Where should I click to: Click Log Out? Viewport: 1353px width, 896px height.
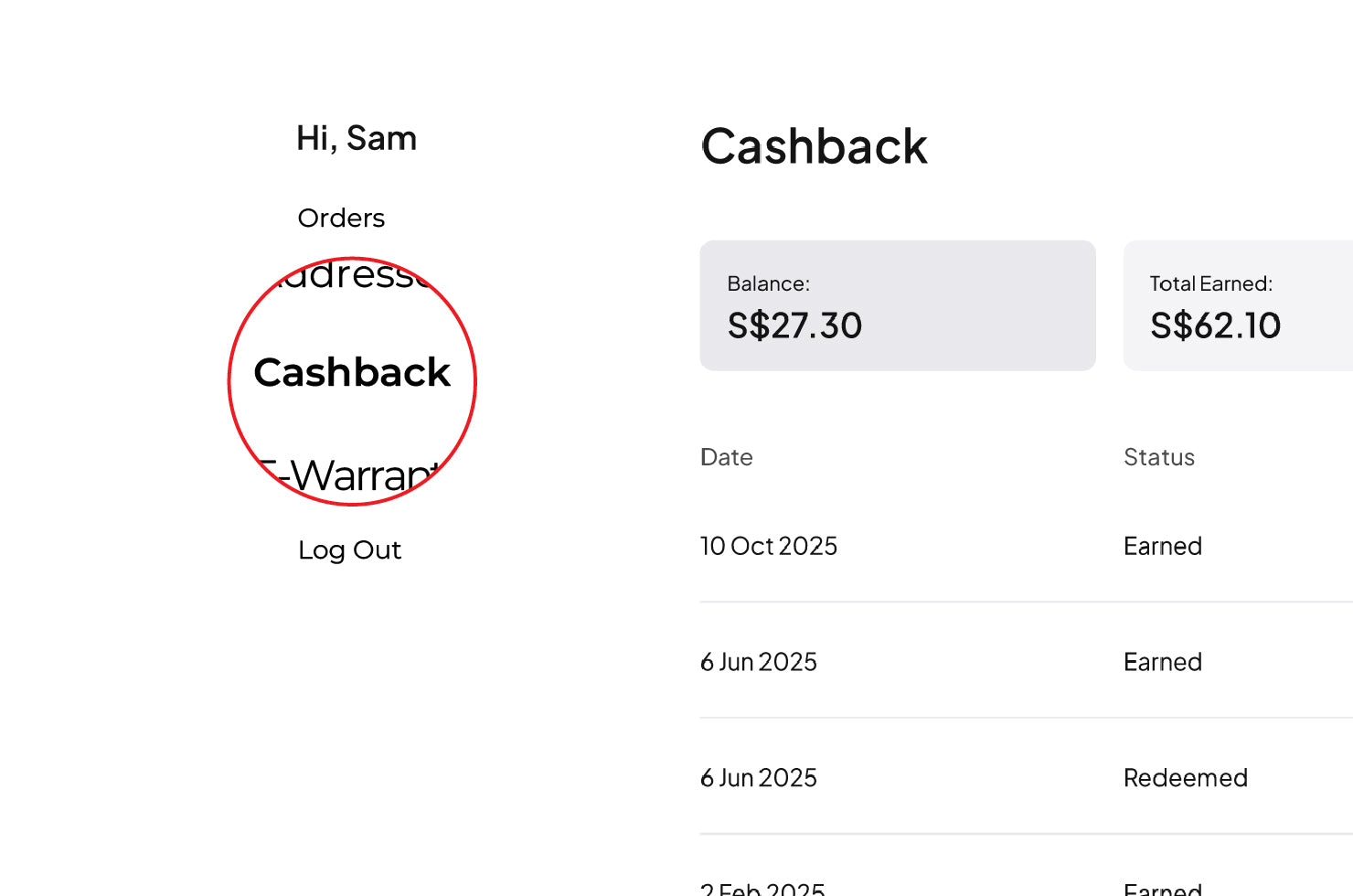[x=349, y=549]
